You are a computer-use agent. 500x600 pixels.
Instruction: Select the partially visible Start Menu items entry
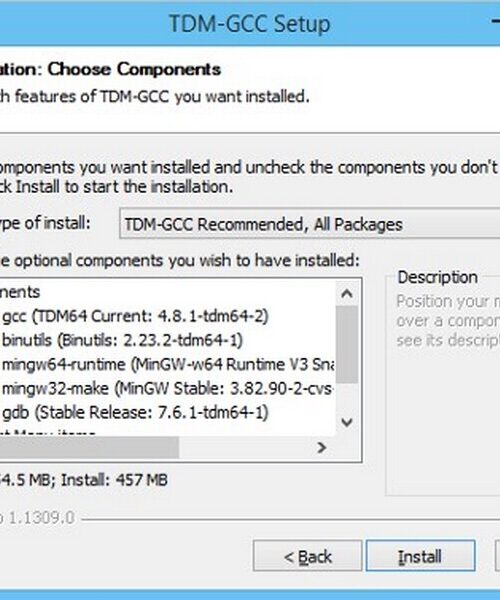click(x=48, y=432)
